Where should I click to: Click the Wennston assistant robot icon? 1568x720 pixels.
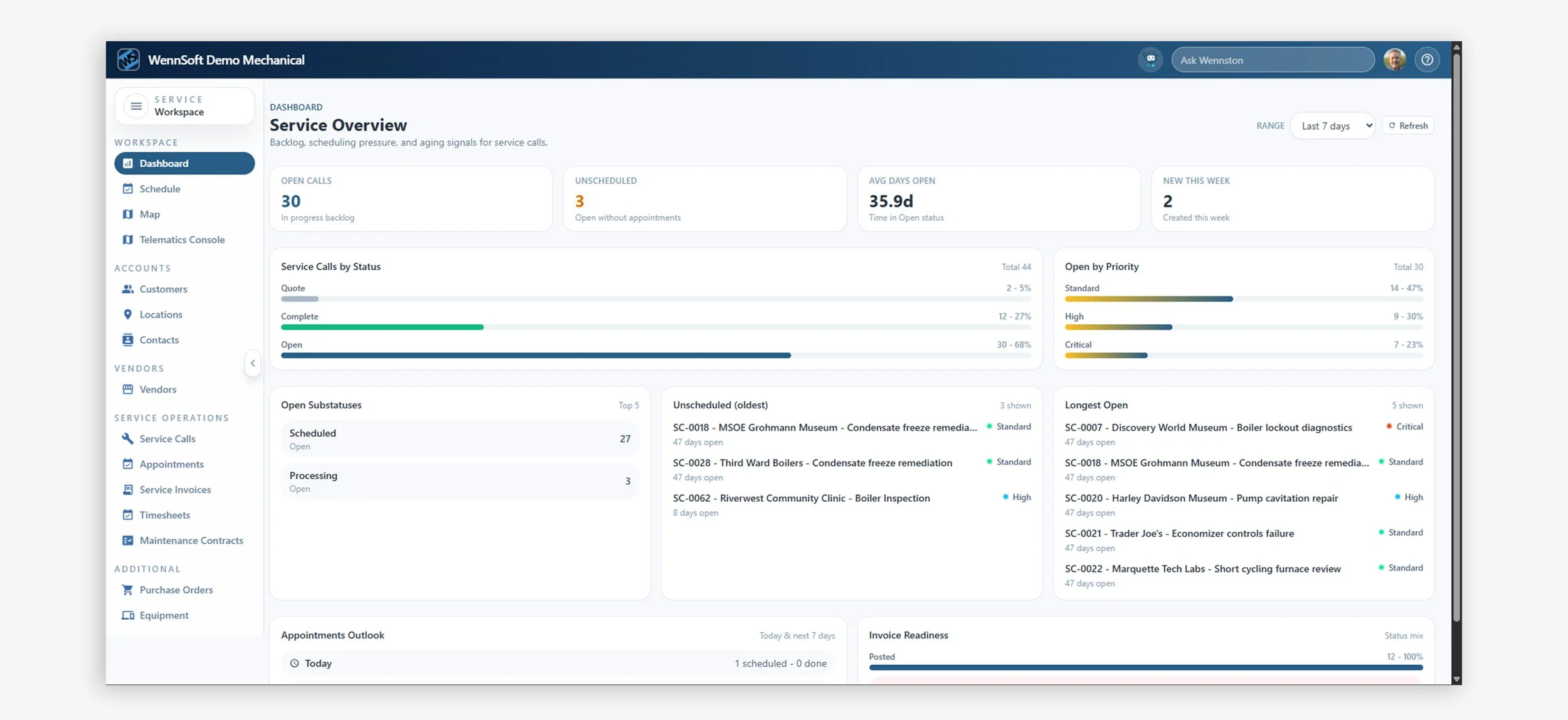pyautogui.click(x=1150, y=60)
